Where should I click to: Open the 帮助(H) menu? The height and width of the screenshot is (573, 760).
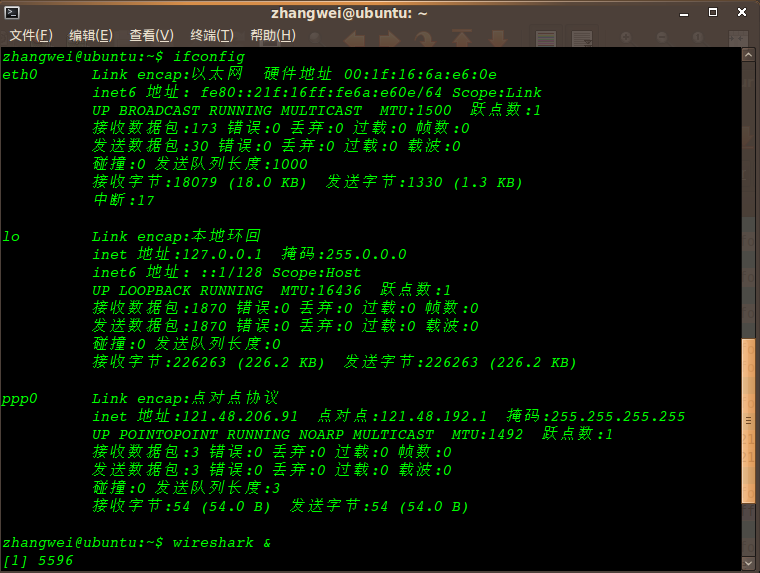(x=273, y=35)
